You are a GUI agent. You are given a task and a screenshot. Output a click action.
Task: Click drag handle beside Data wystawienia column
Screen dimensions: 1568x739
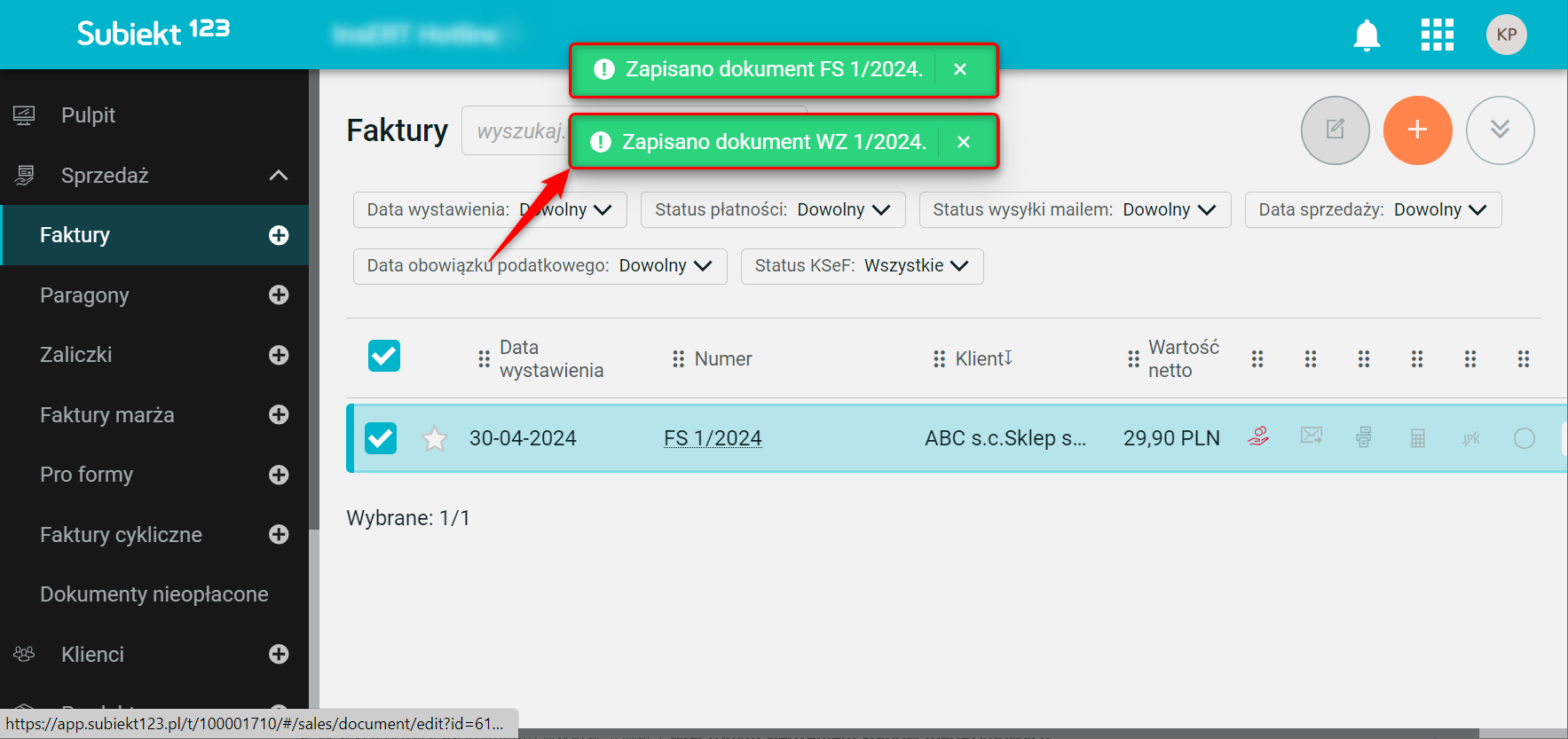[x=484, y=359]
